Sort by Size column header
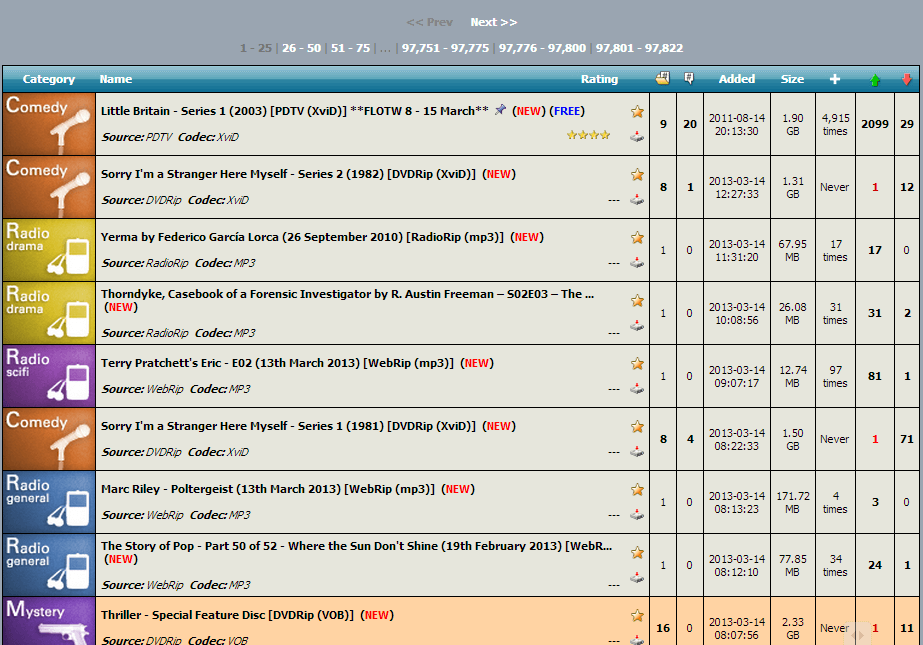The width and height of the screenshot is (923, 645). click(792, 79)
